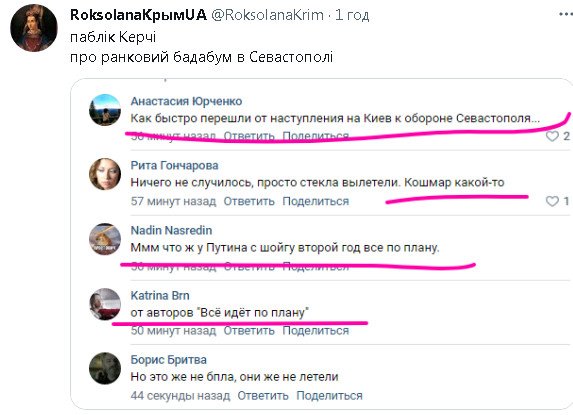Like Анастасия Юрченко's comment with the heart icon
Viewport: 573px width, 415px height.
[x=552, y=136]
